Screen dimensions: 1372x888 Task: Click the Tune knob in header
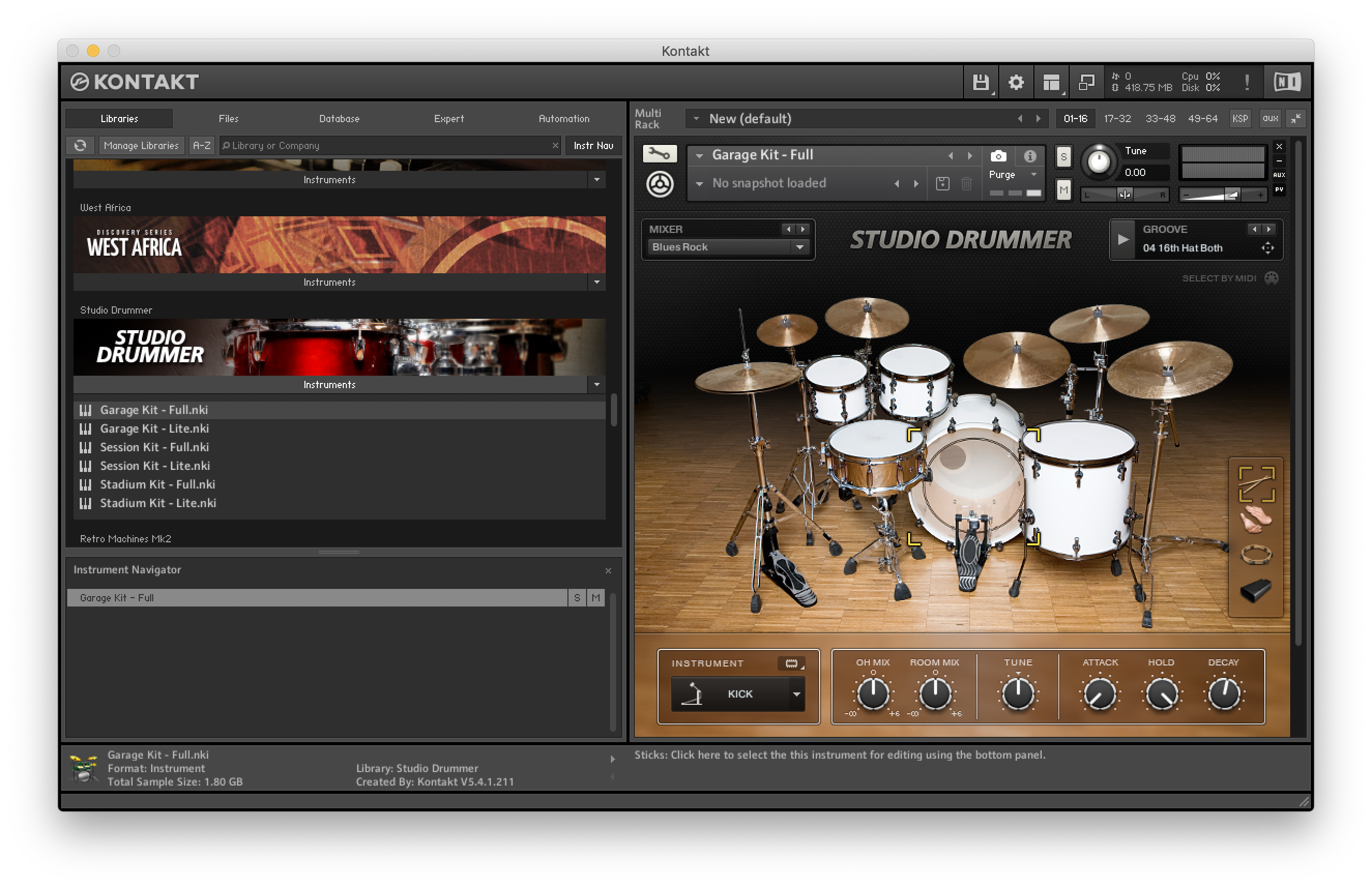(1099, 162)
